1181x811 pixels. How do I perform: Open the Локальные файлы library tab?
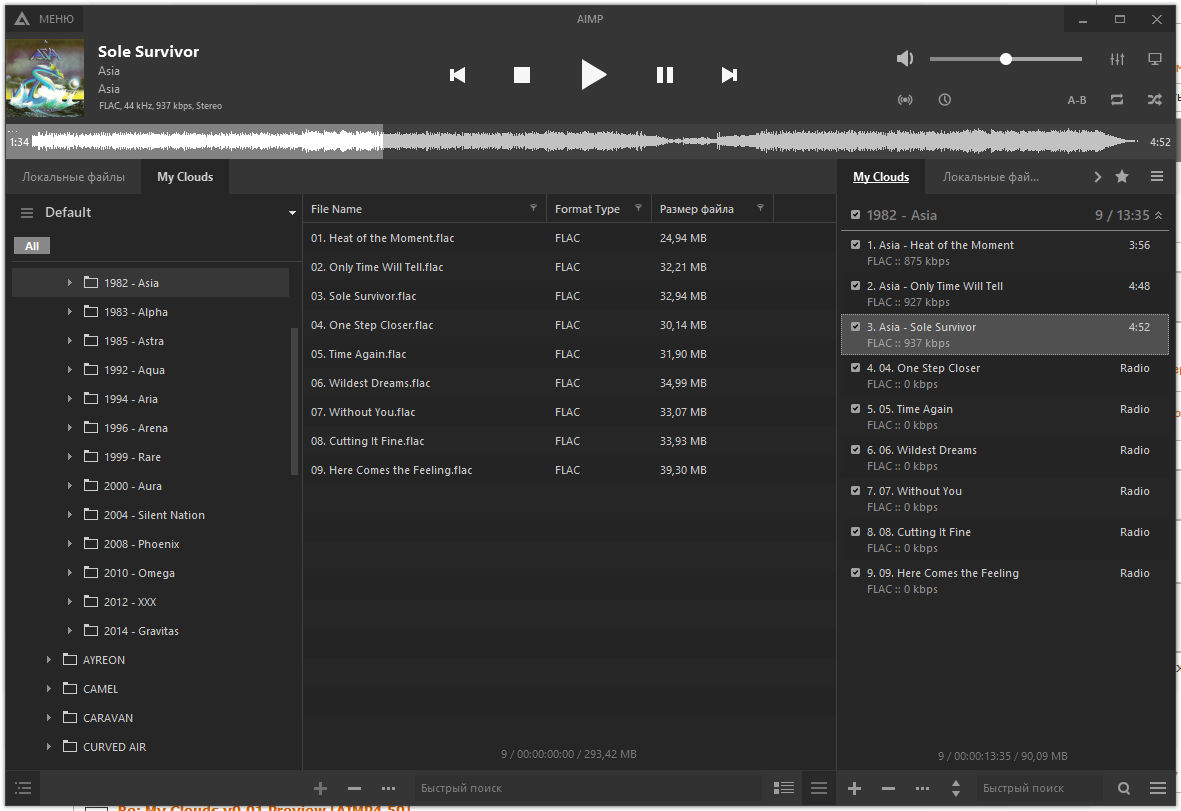[73, 177]
